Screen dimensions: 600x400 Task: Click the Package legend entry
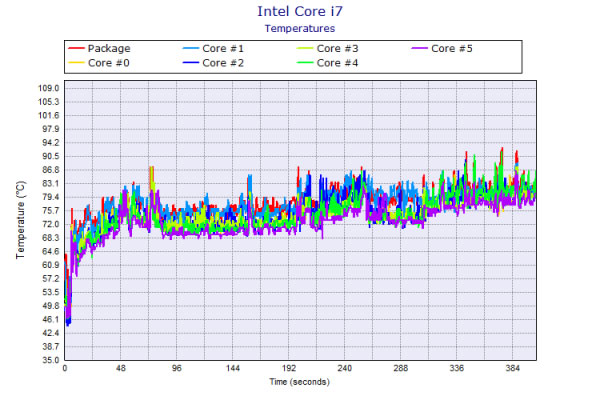coord(99,49)
